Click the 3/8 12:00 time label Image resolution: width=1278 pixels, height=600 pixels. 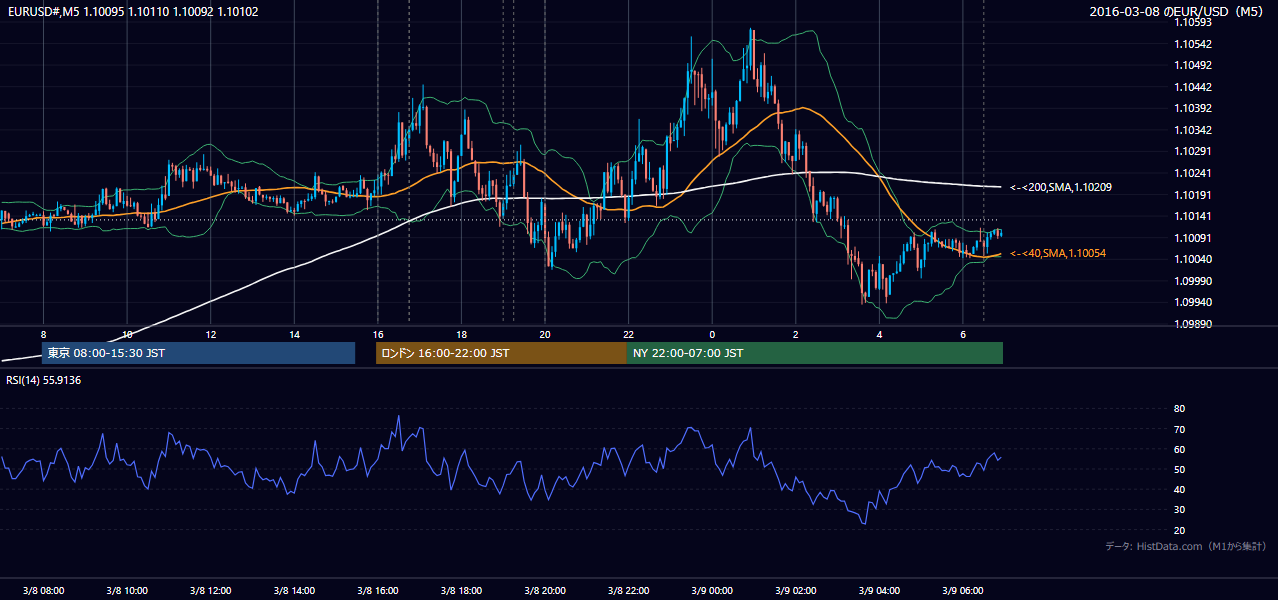[210, 591]
